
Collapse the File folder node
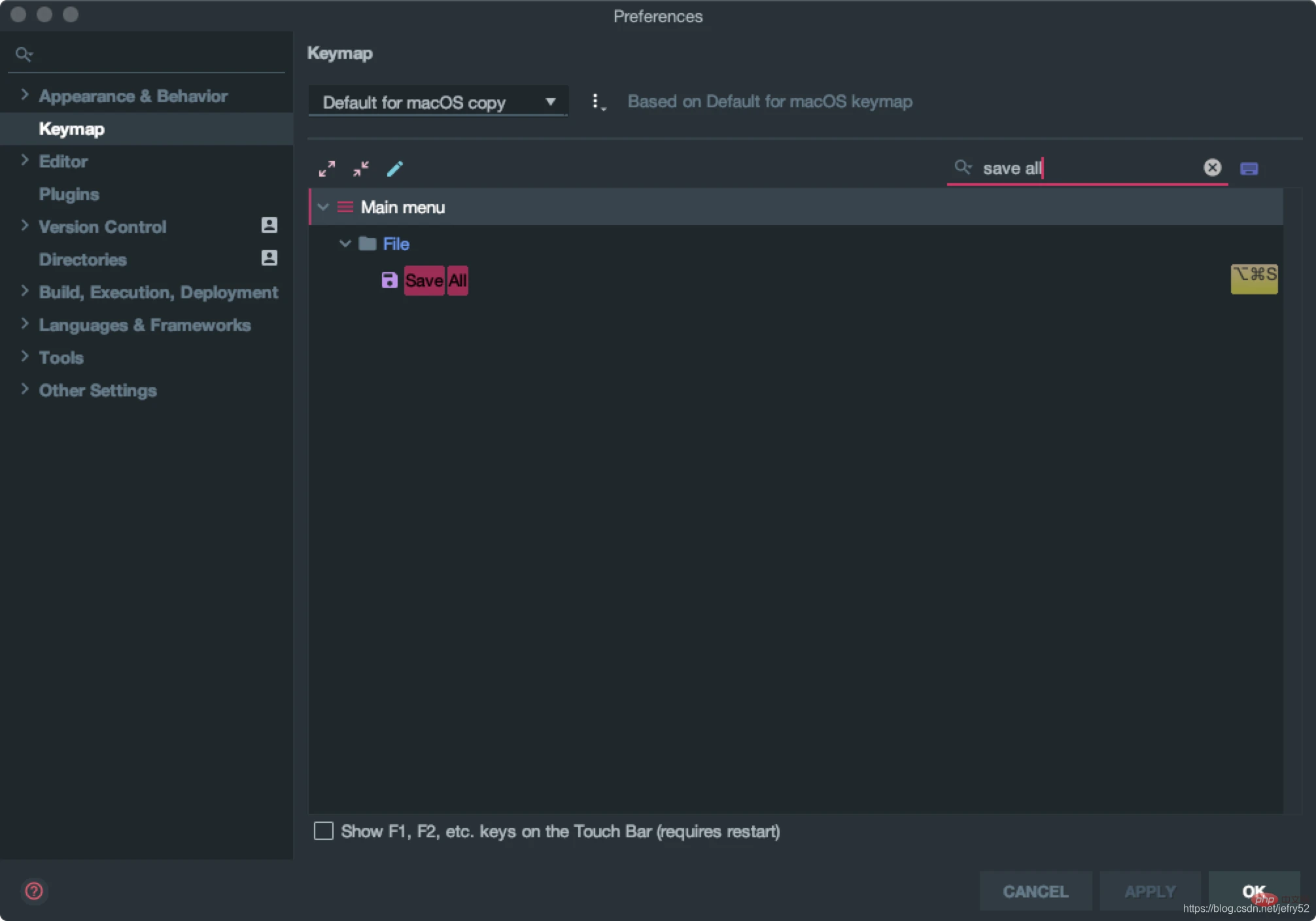345,244
